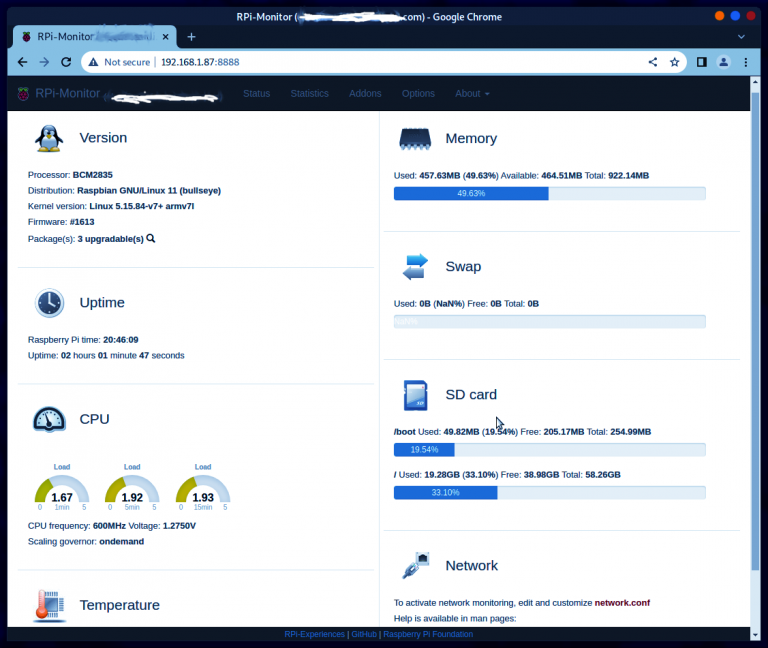The image size is (768, 648).
Task: Click the magnifier next to upgradable packages
Action: 151,239
